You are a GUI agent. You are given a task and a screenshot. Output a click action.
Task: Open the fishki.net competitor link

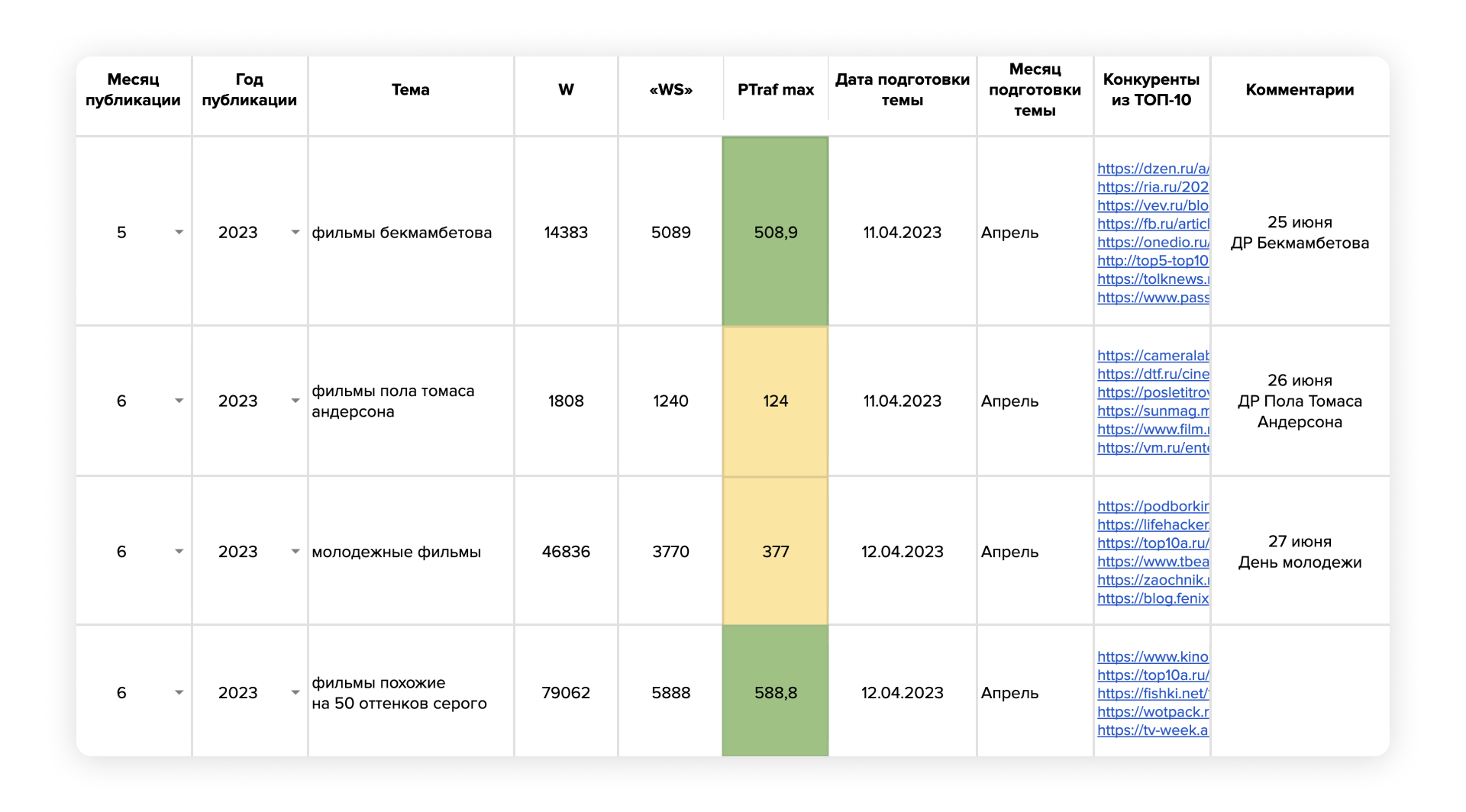[1152, 693]
